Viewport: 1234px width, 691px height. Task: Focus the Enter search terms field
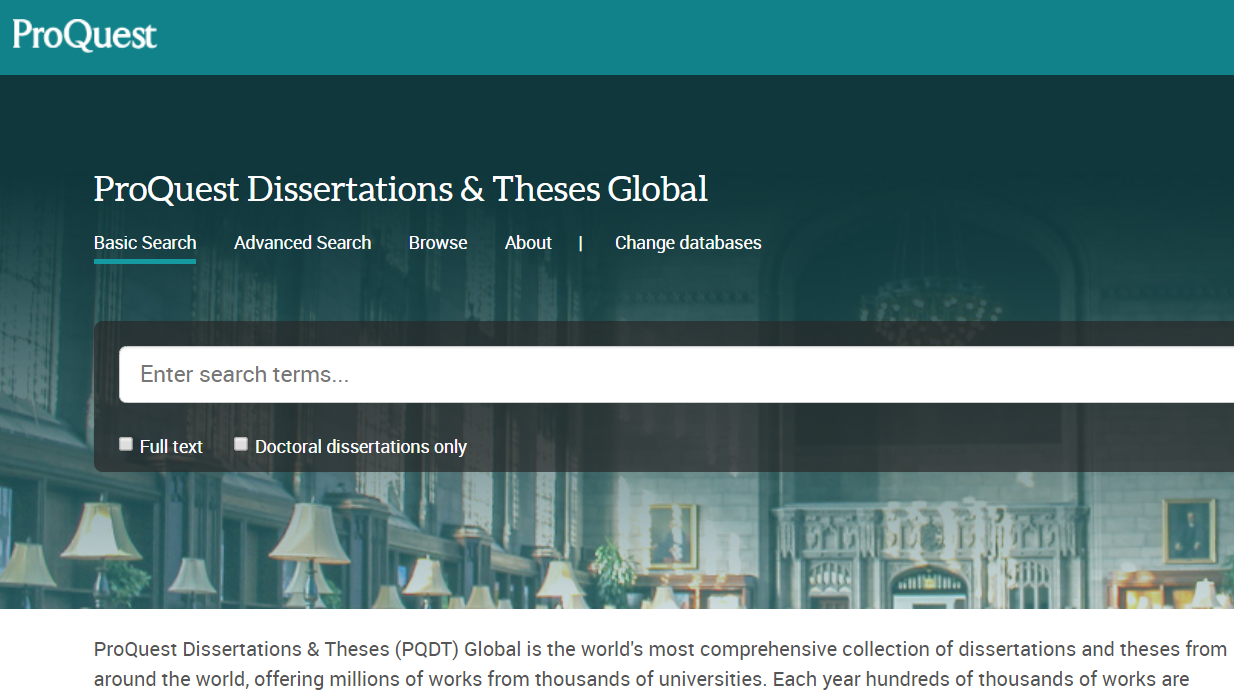[676, 375]
